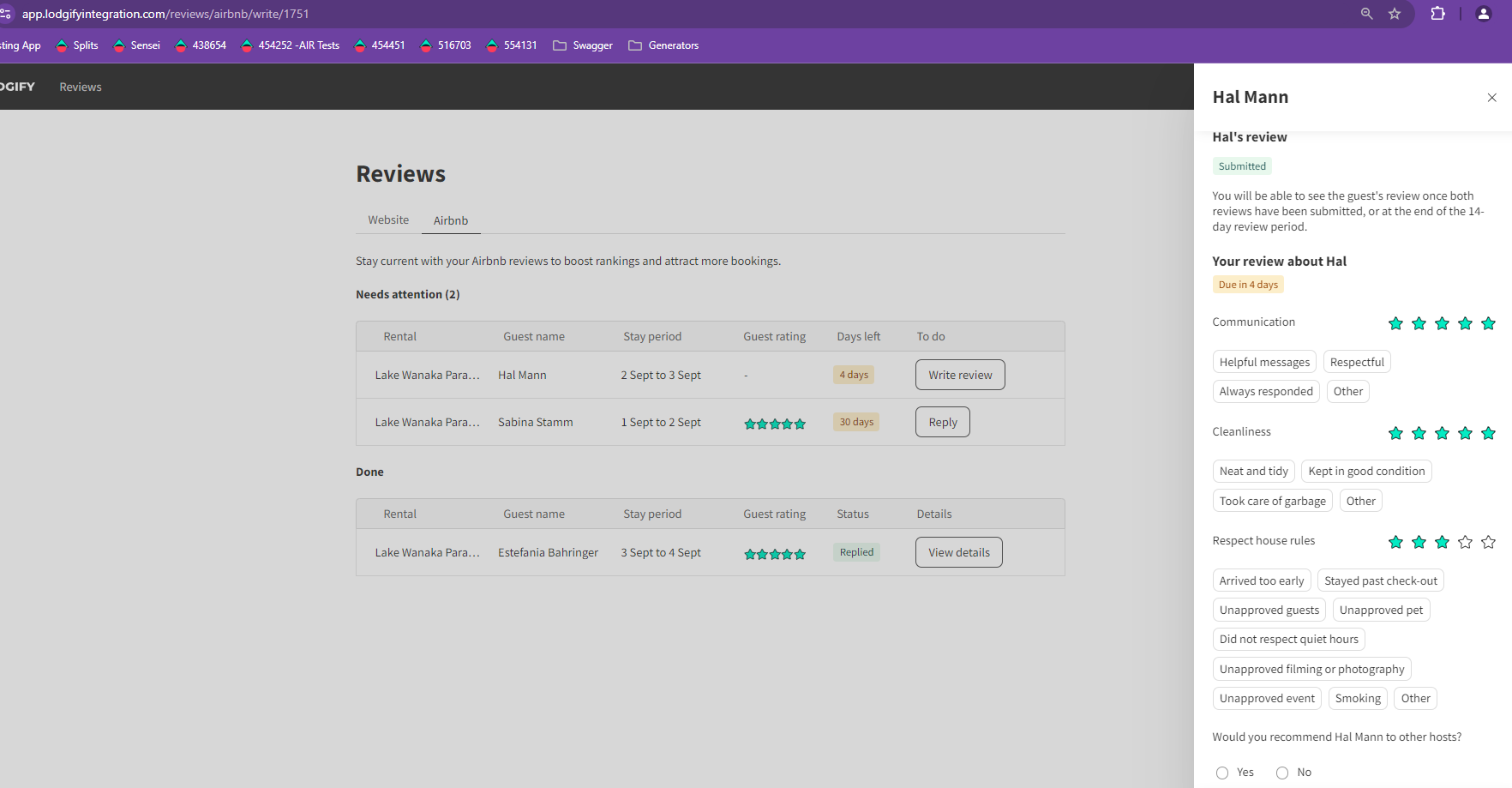
Task: Open the browser zoom magnifier icon
Action: tap(1367, 14)
